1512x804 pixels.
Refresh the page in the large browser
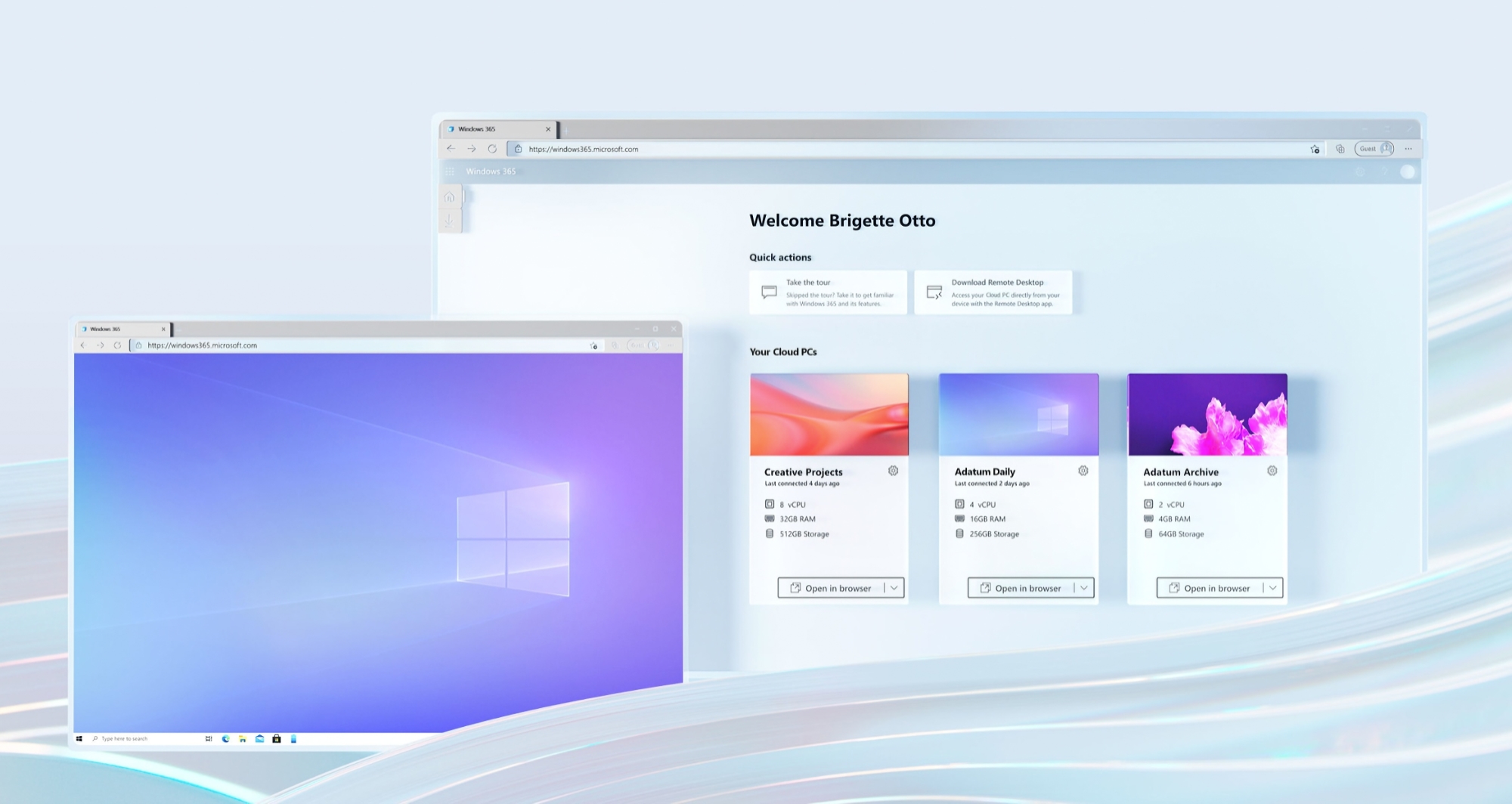pyautogui.click(x=492, y=149)
